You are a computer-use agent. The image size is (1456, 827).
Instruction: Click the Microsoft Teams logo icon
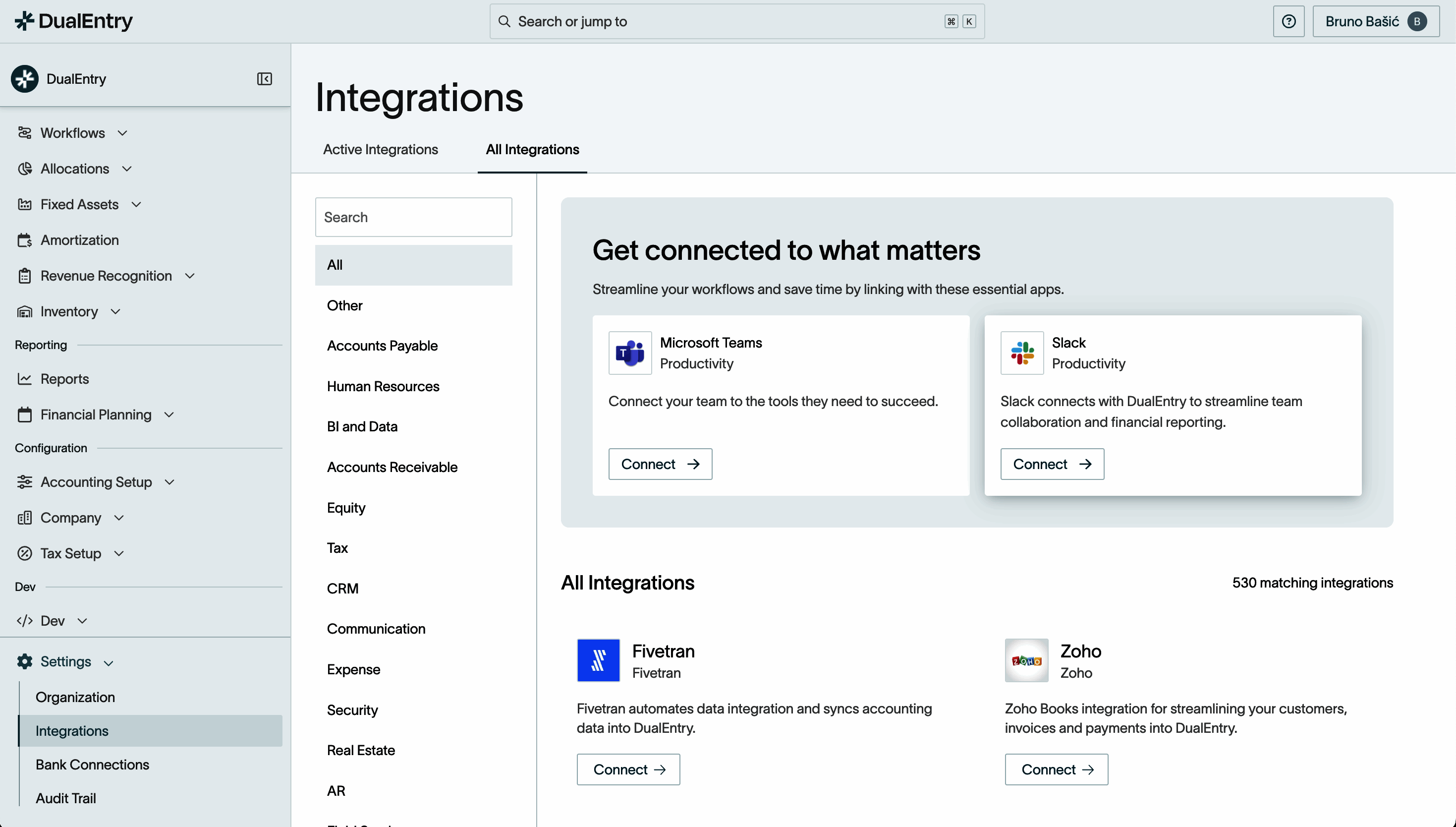[630, 353]
